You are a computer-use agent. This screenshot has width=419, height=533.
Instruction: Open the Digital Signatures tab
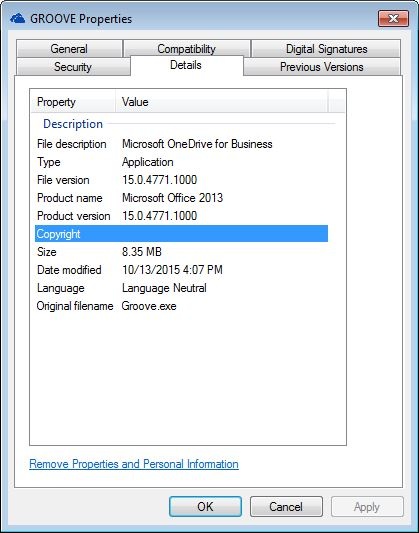click(326, 49)
